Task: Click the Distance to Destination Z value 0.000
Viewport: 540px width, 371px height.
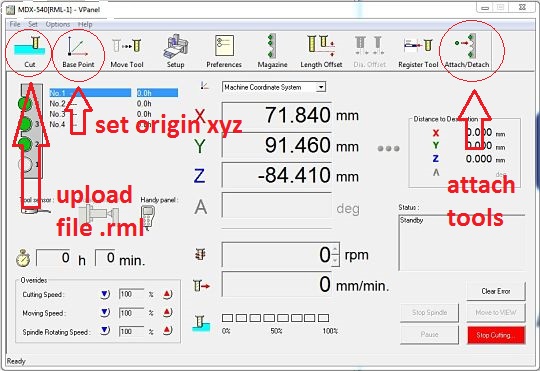Action: point(479,159)
